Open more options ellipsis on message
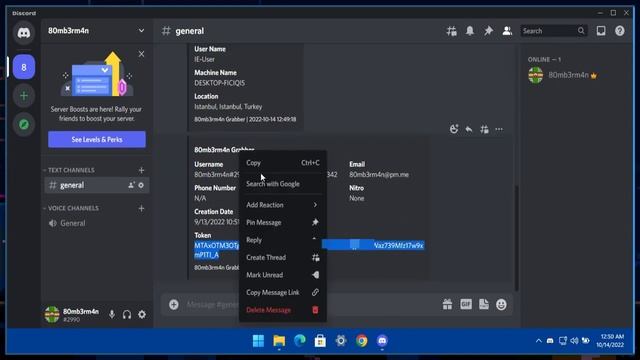 [499, 129]
